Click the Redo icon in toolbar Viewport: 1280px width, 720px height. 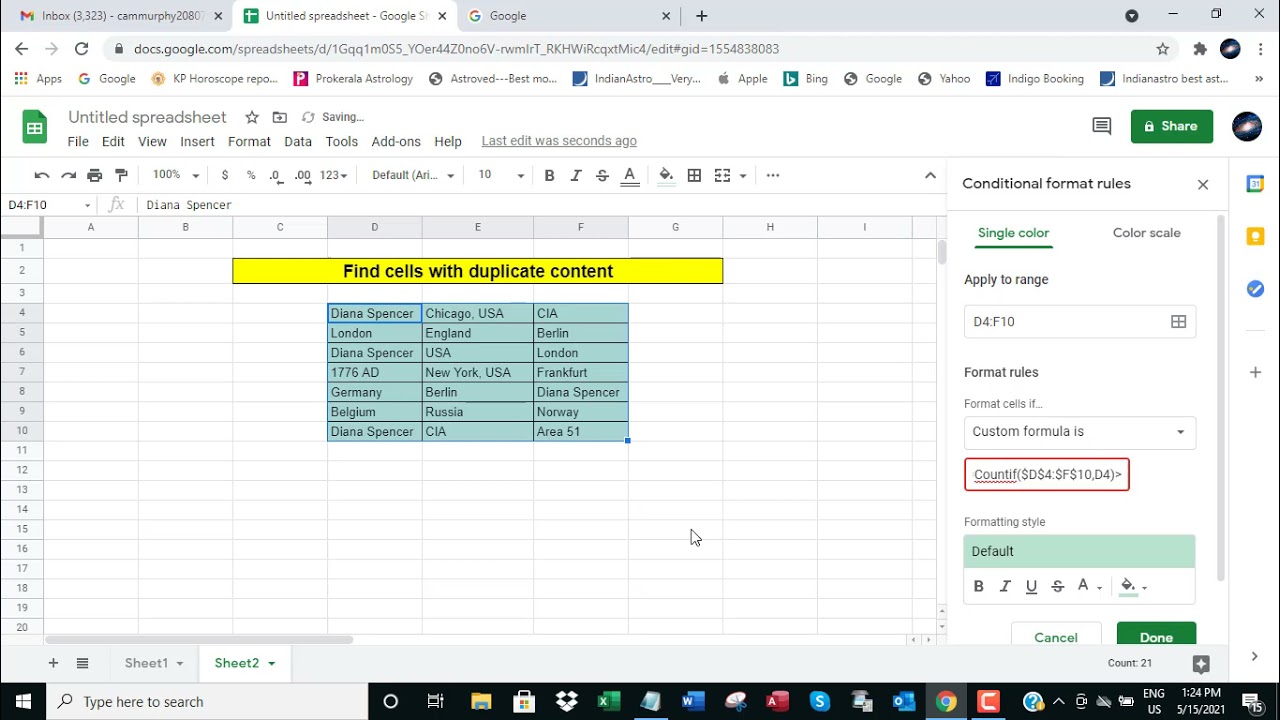[68, 175]
